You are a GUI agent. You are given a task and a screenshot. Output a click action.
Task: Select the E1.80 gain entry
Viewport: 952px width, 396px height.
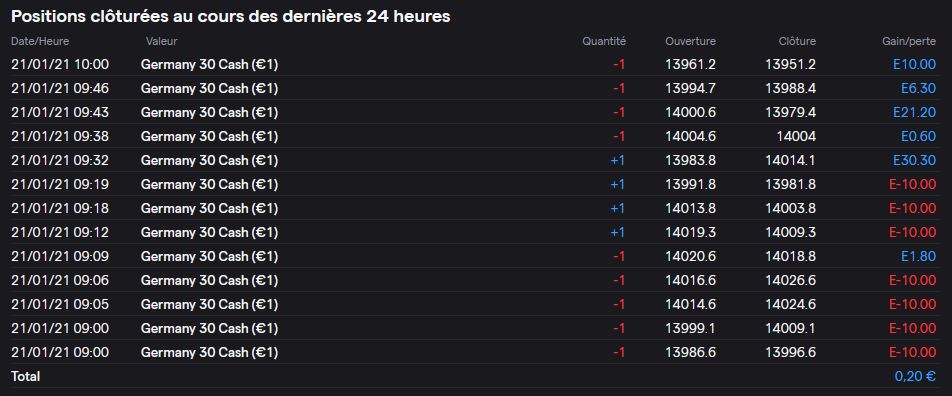[919, 256]
